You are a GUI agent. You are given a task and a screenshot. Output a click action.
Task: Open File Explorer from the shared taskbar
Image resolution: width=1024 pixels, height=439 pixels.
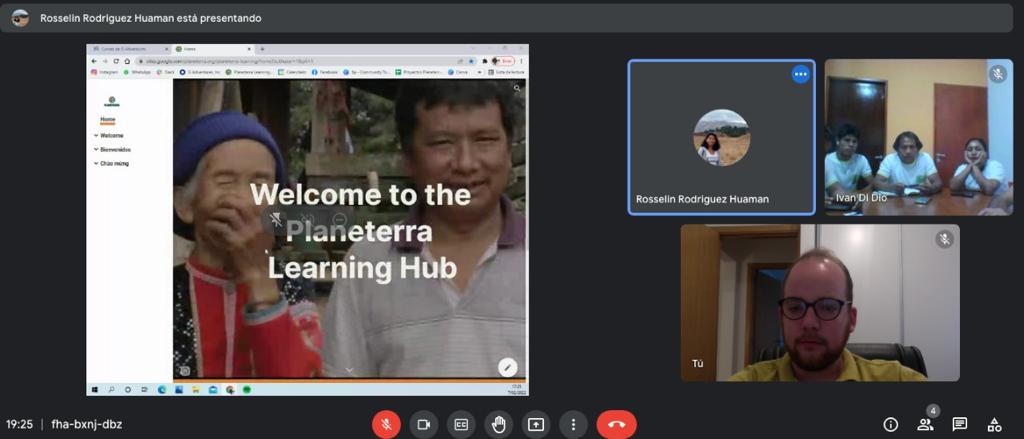click(x=196, y=389)
